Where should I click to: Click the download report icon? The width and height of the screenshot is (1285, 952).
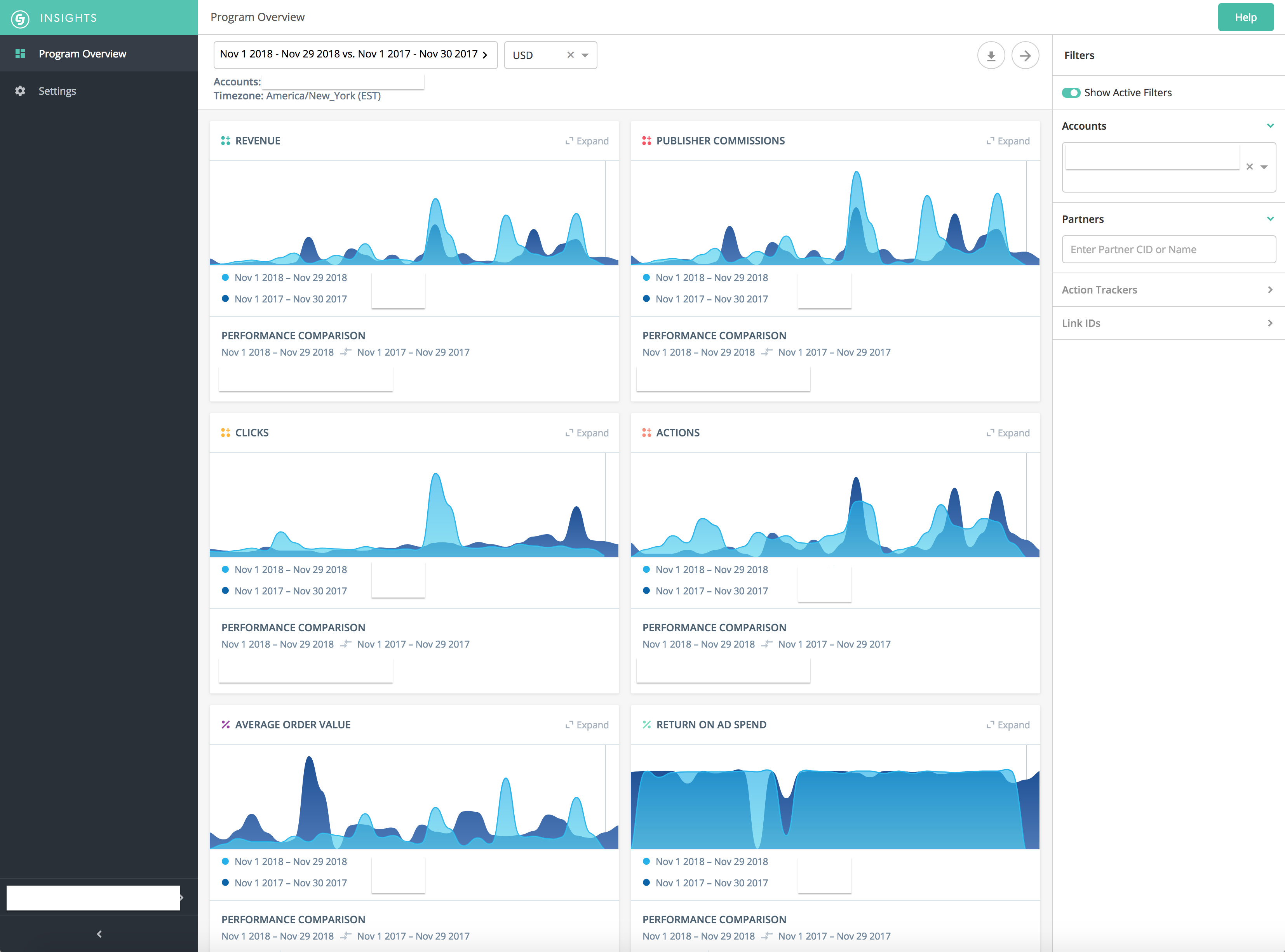pyautogui.click(x=991, y=55)
